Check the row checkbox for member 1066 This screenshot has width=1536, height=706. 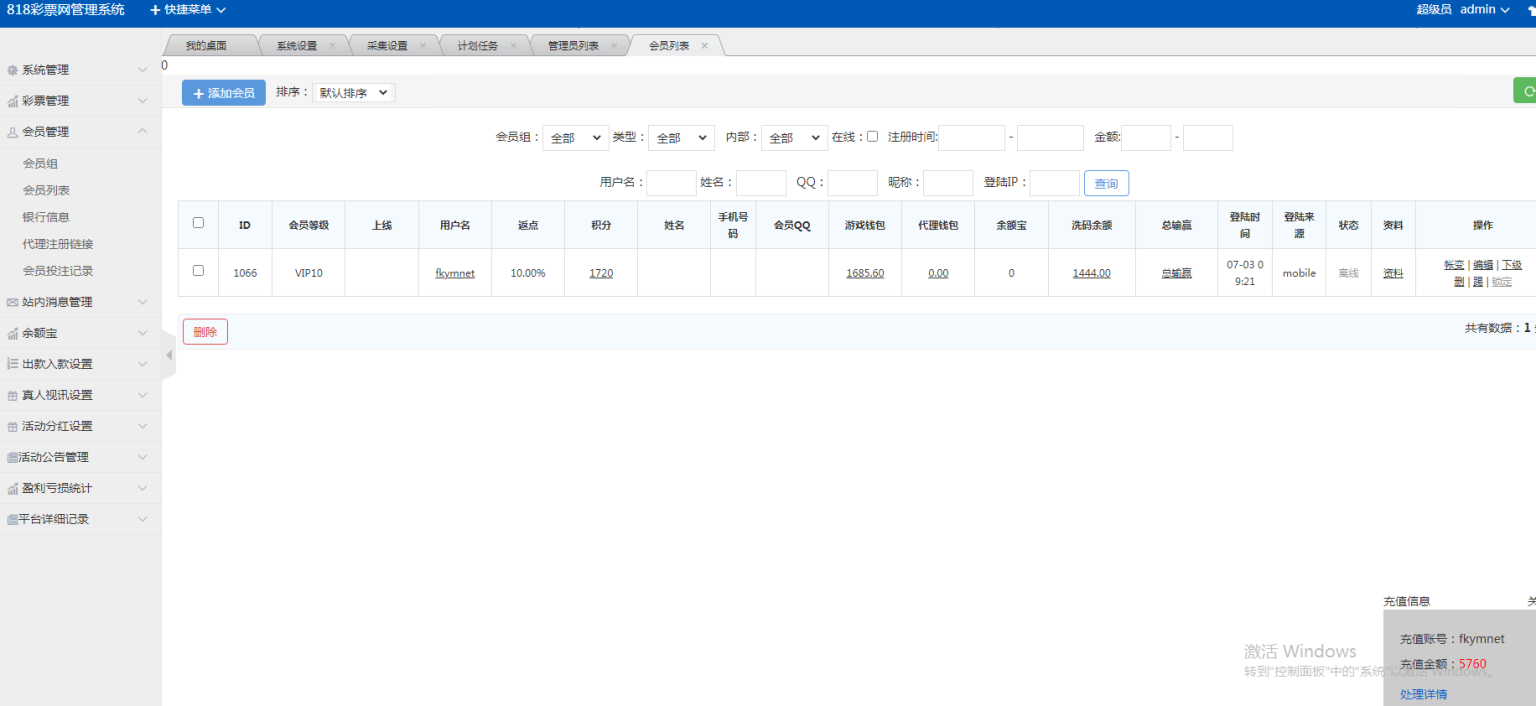197,272
